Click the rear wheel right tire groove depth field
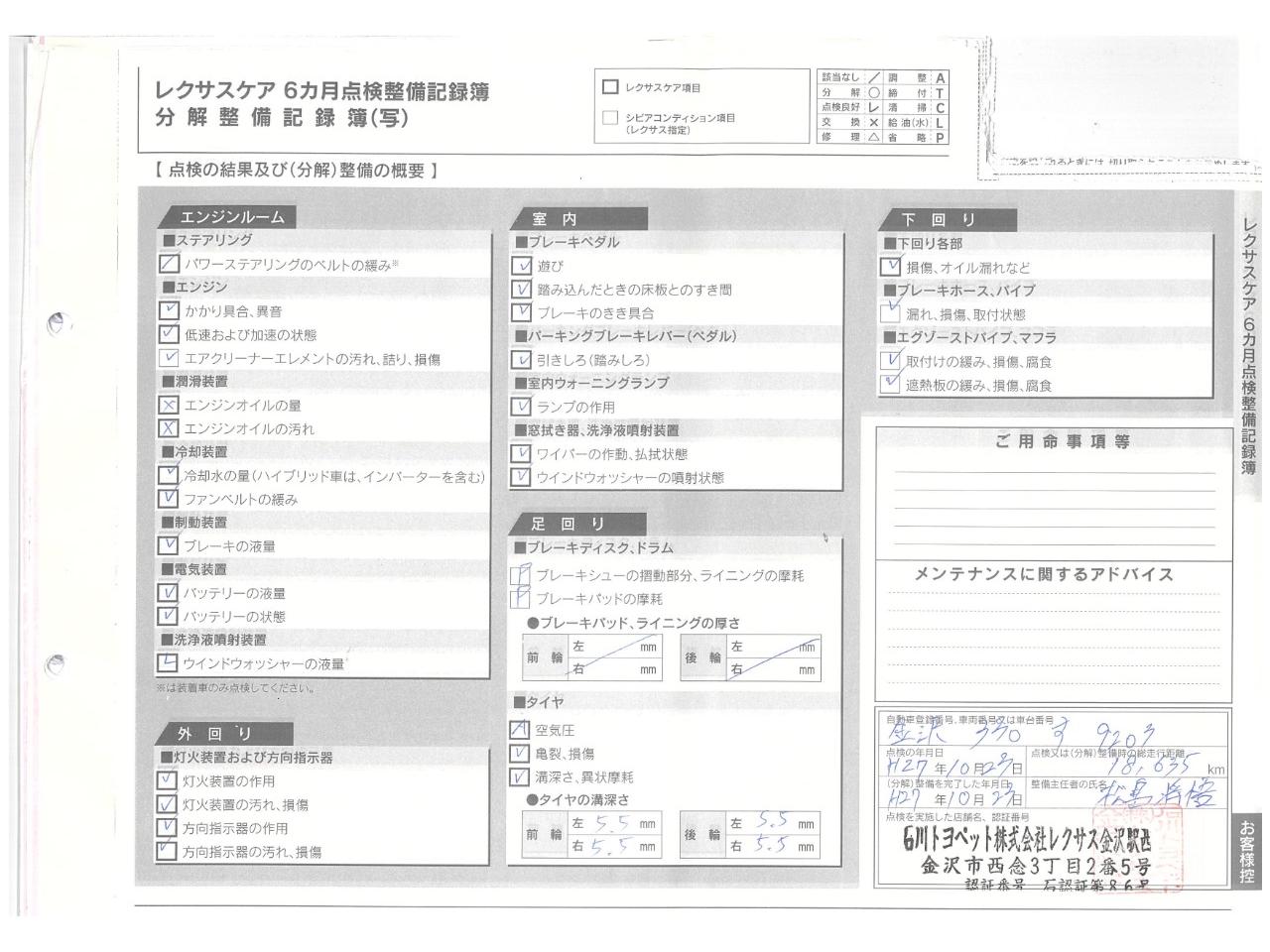1270x952 pixels. [x=772, y=847]
